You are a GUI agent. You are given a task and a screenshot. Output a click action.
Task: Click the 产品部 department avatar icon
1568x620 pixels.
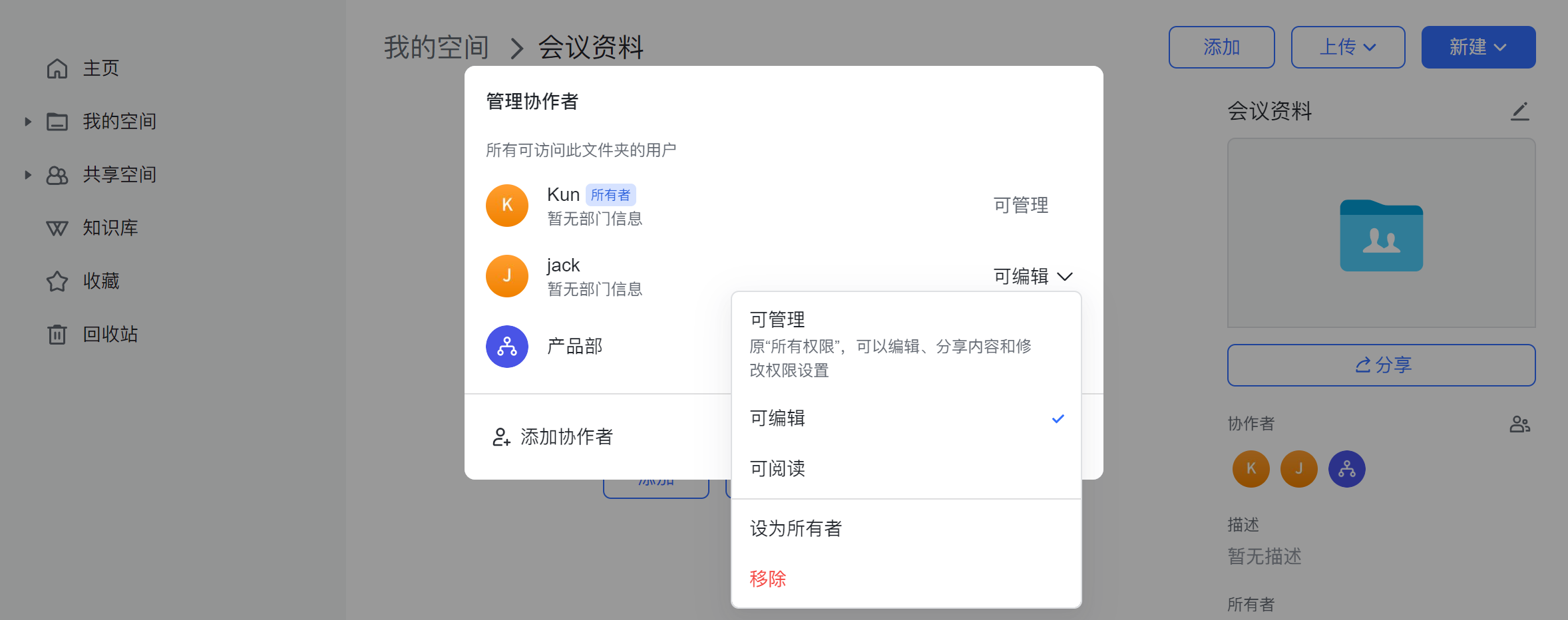(507, 347)
